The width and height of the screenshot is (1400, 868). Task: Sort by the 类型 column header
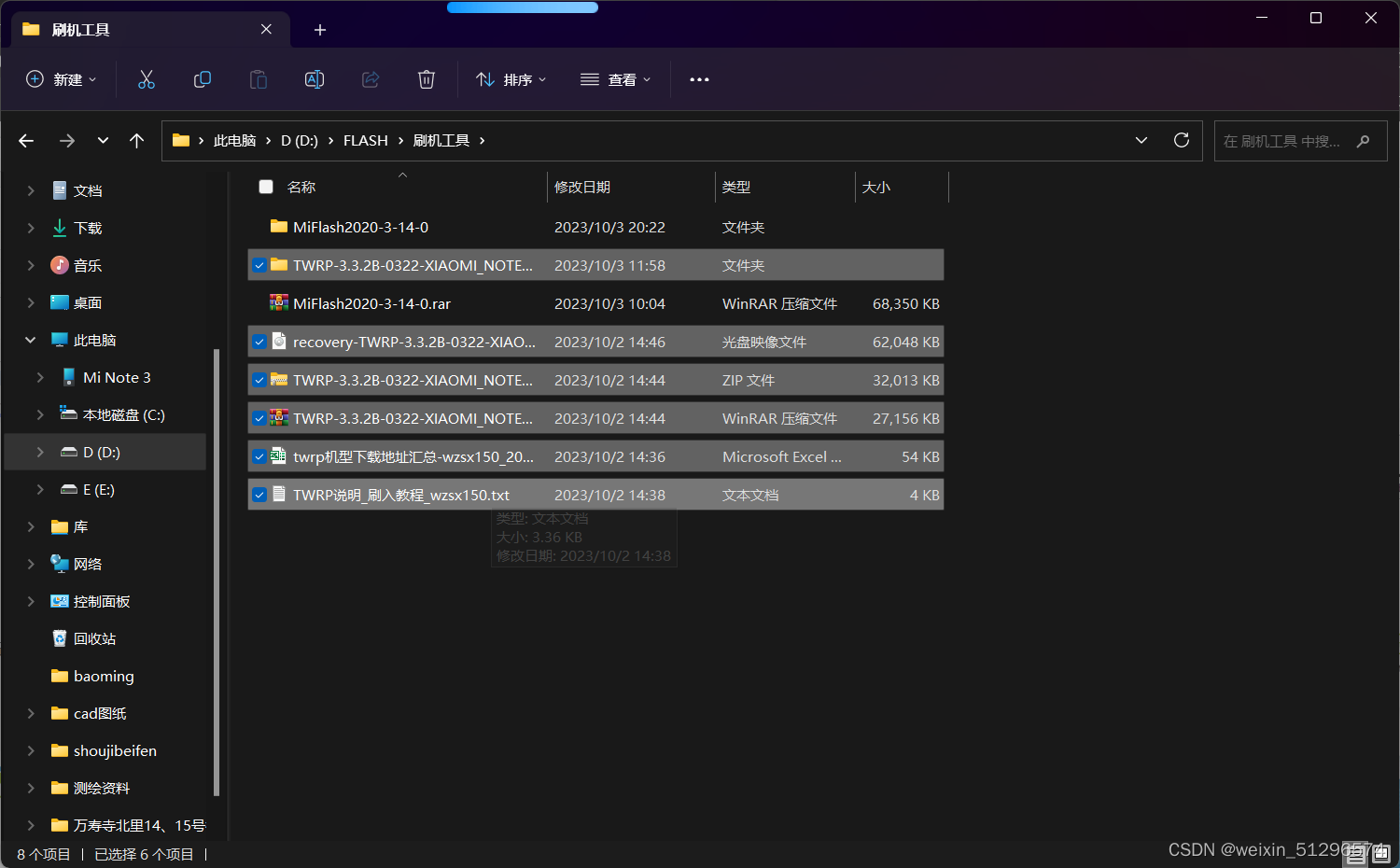click(736, 187)
